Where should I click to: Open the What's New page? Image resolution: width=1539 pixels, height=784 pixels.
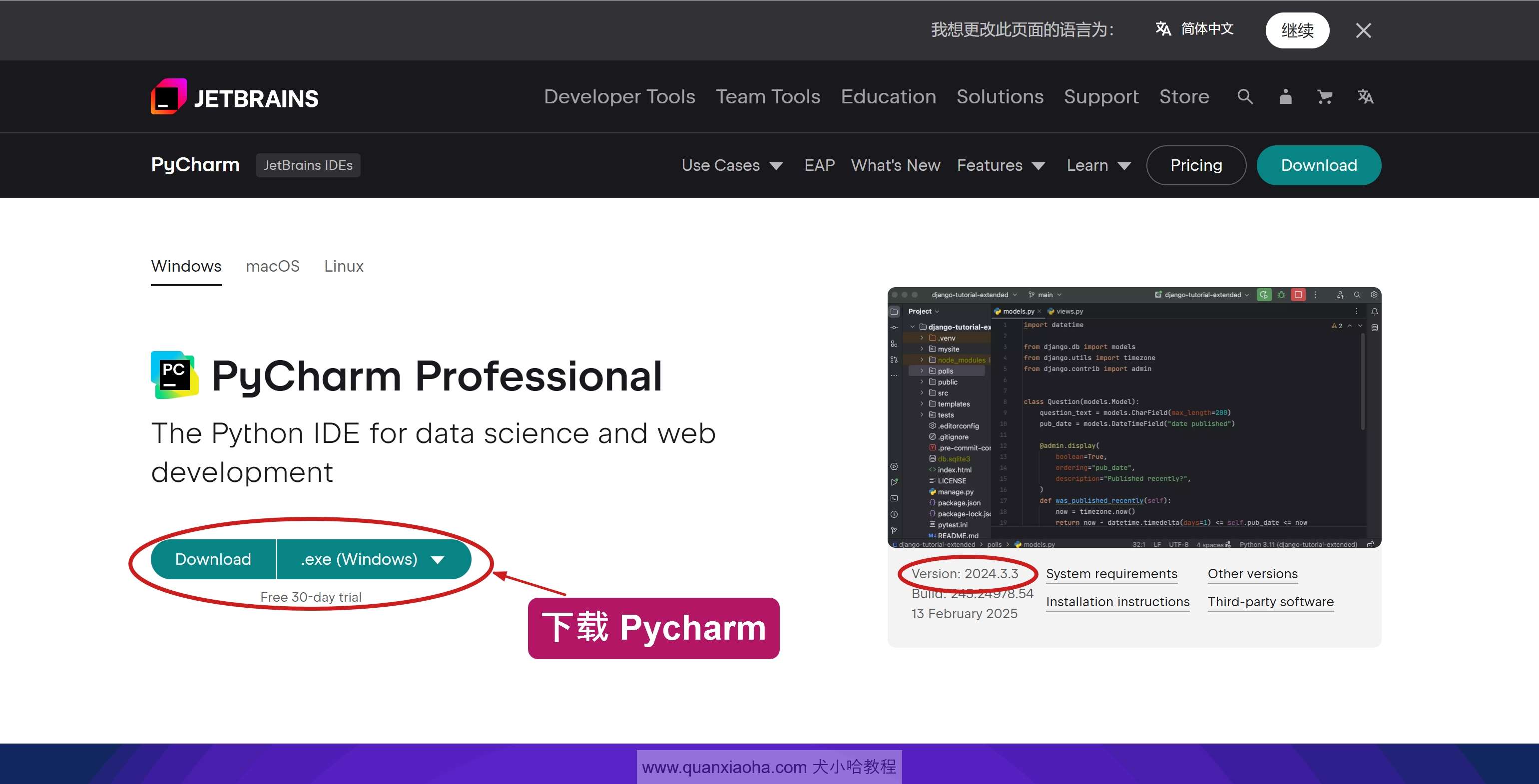pos(895,165)
